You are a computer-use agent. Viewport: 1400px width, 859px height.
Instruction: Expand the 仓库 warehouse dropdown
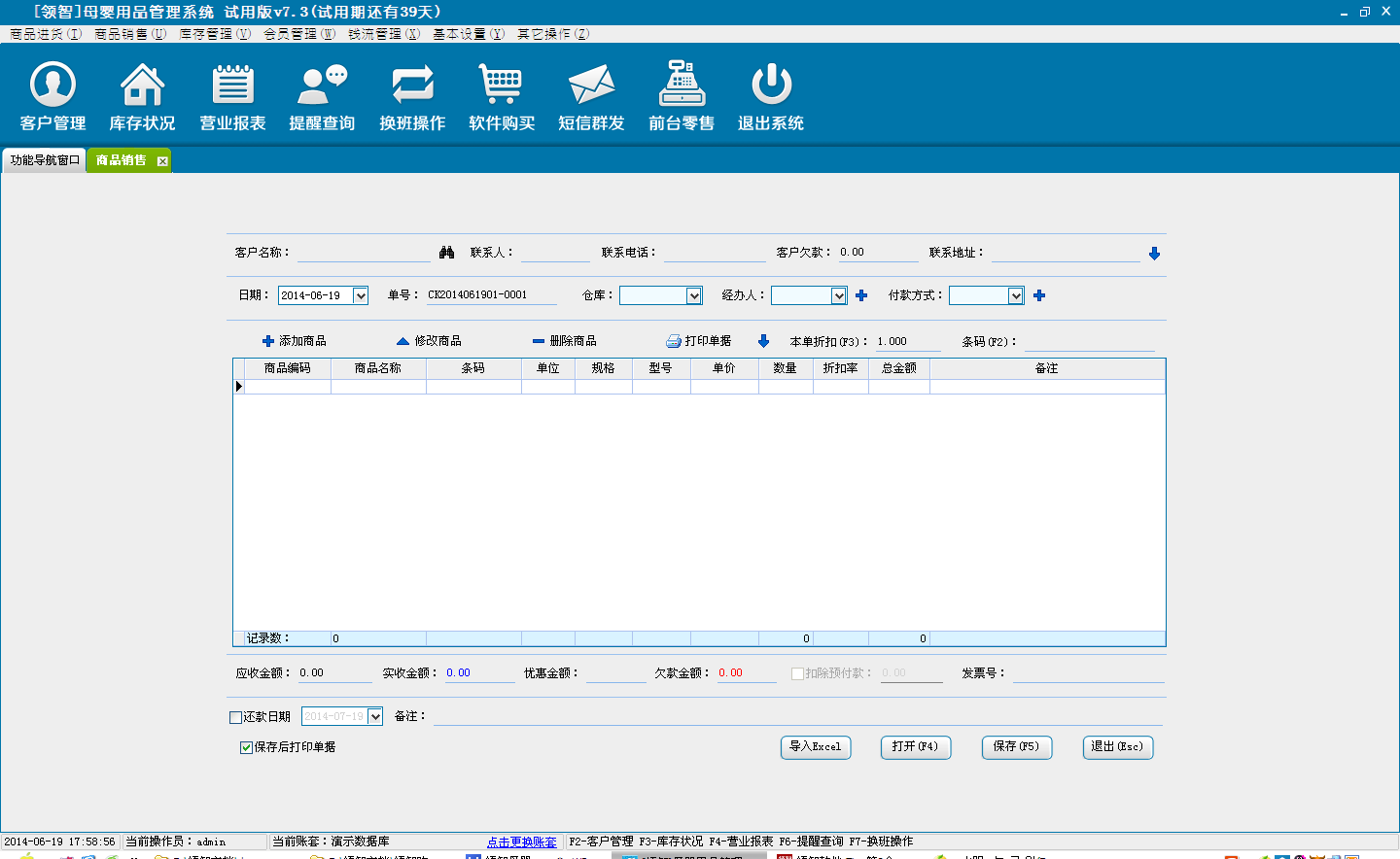point(693,295)
